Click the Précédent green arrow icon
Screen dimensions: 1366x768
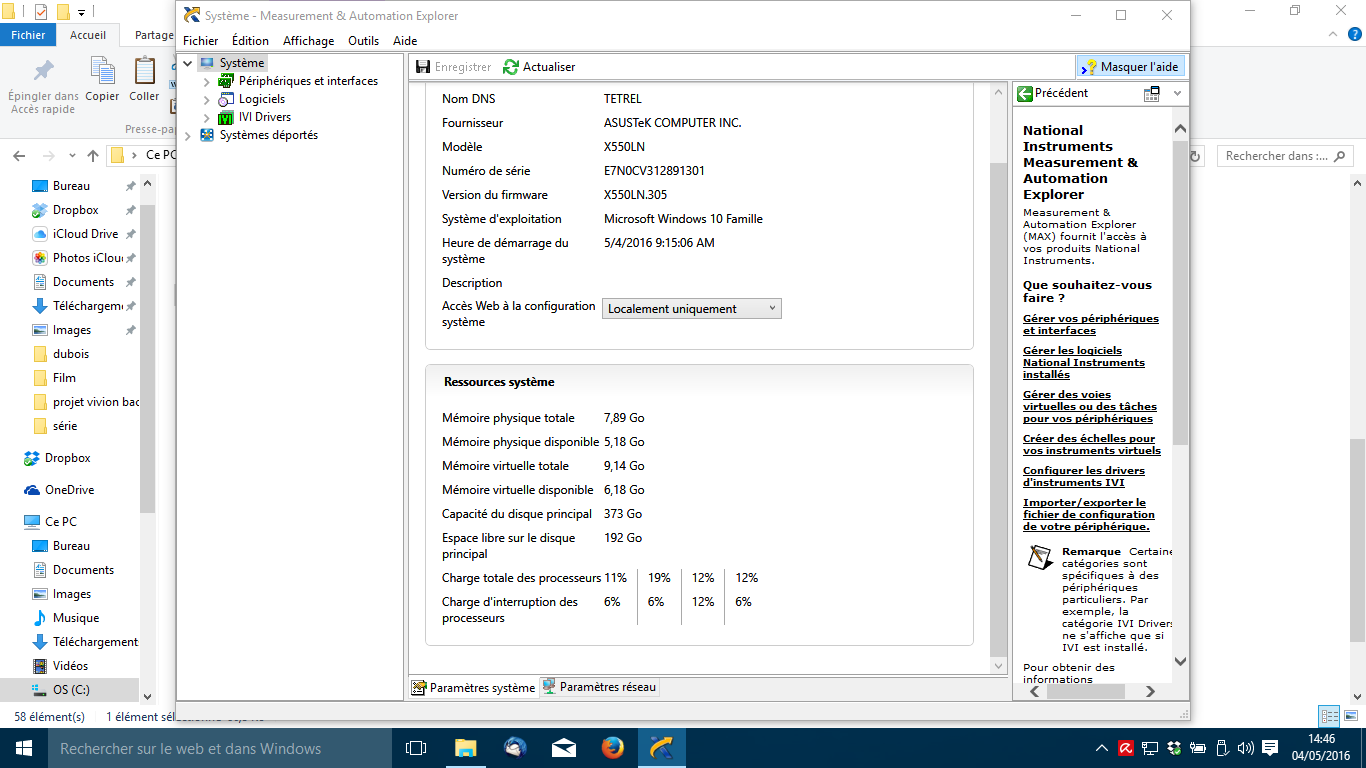pos(1025,93)
